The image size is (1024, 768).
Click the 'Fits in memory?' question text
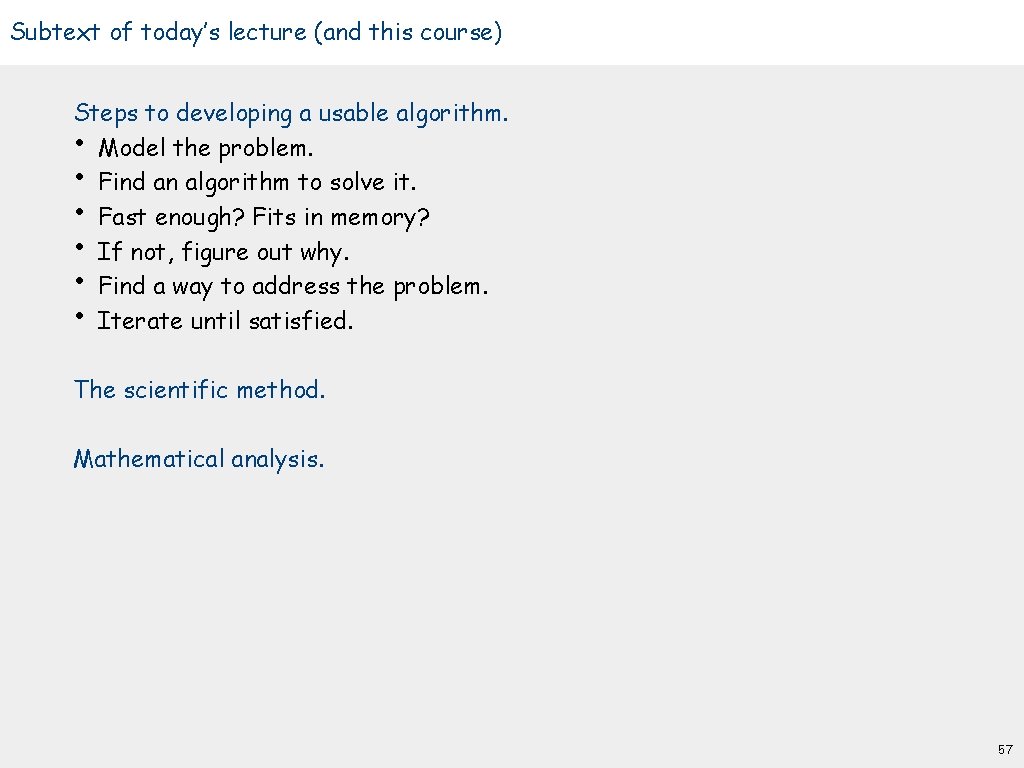click(342, 217)
